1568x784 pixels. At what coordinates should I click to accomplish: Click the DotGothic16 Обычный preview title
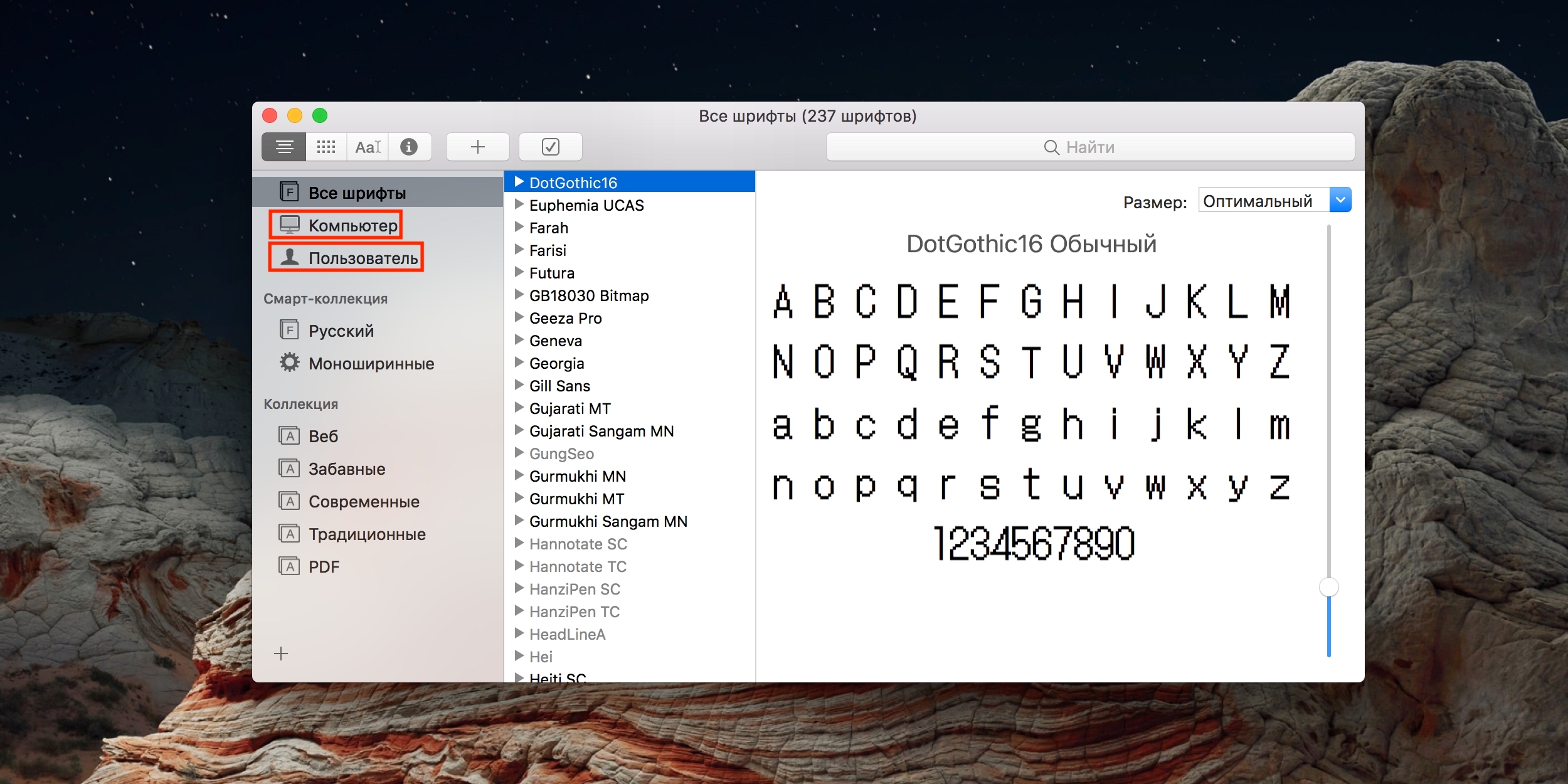(x=1031, y=244)
